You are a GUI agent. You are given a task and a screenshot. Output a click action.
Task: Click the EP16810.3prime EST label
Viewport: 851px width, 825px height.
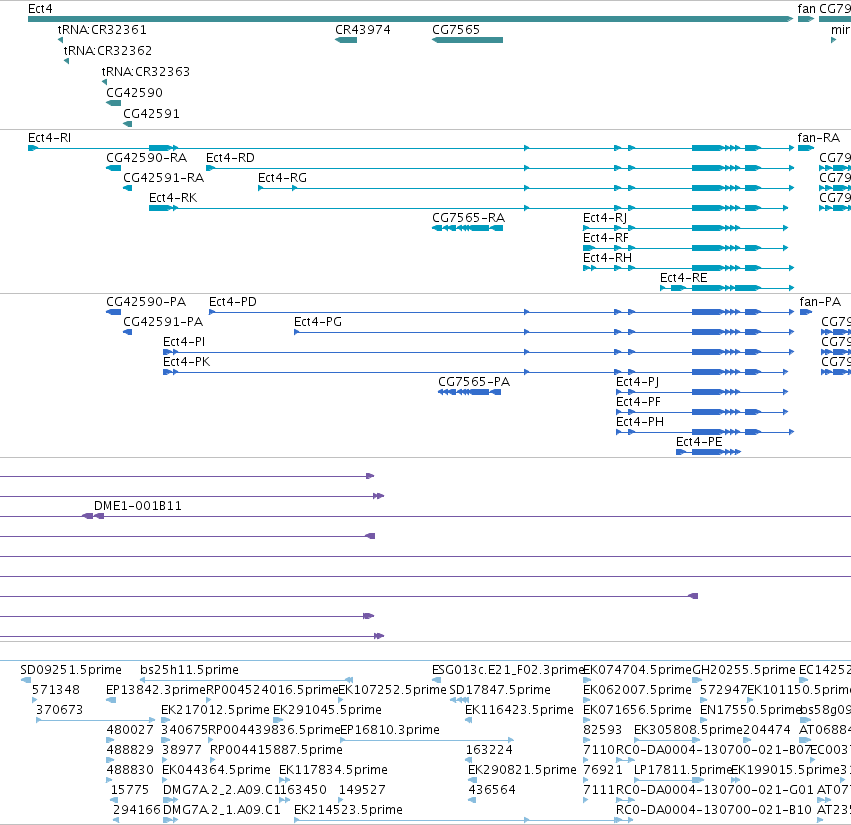390,730
